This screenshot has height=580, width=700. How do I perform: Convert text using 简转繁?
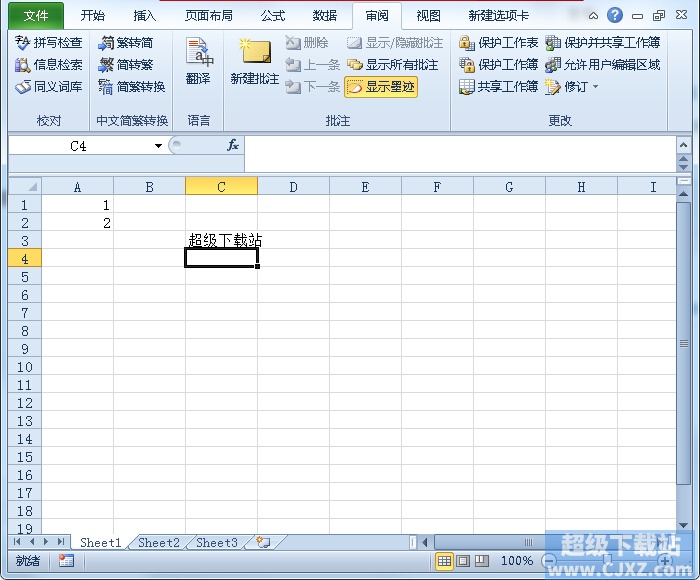click(x=126, y=65)
